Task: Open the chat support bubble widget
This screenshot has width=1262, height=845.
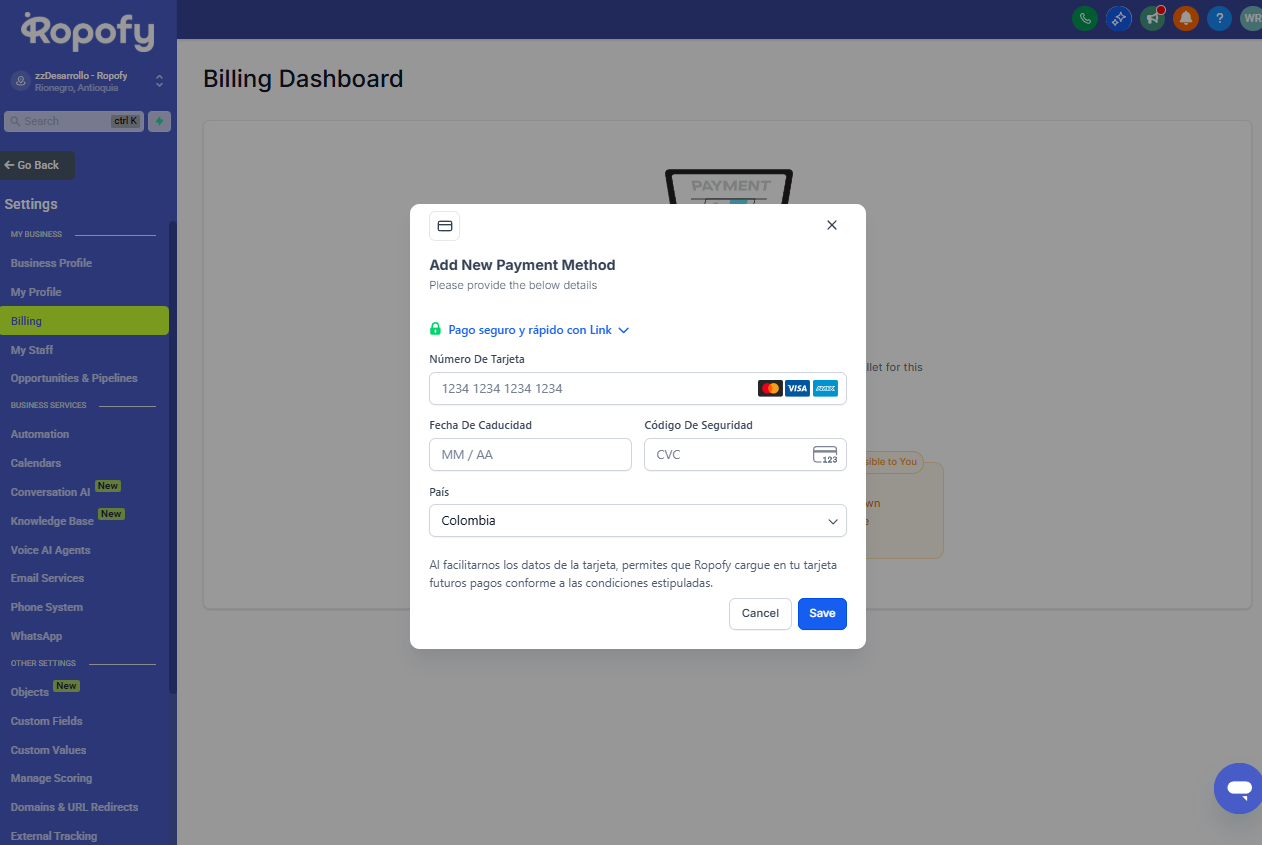Action: pyautogui.click(x=1238, y=789)
